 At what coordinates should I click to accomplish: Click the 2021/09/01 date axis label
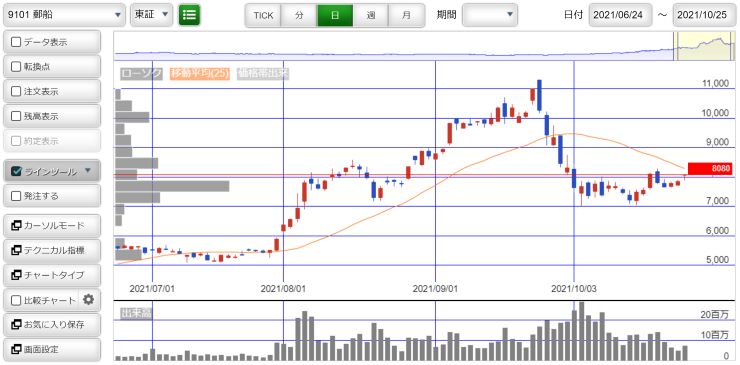[x=435, y=288]
